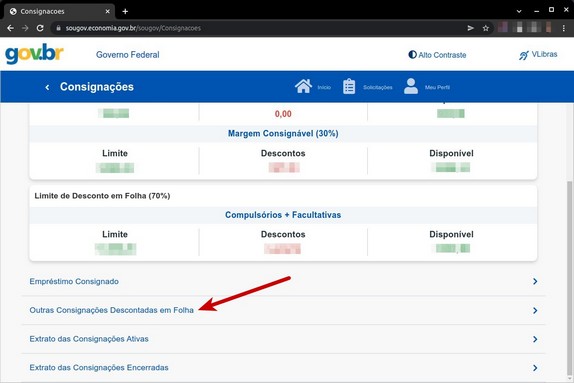Click the Consignacoes browser tab
The width and height of the screenshot is (574, 383).
(60, 11)
